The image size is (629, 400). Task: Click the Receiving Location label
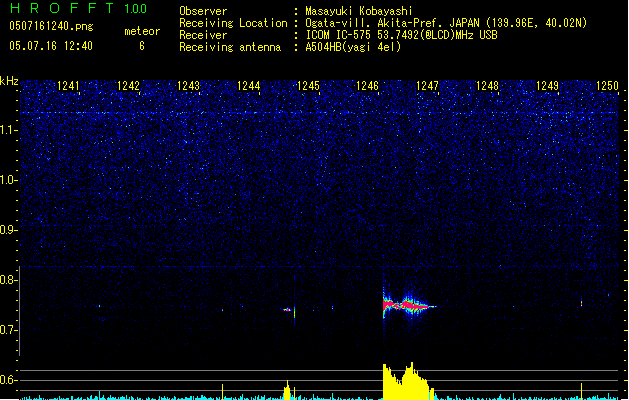(x=233, y=23)
